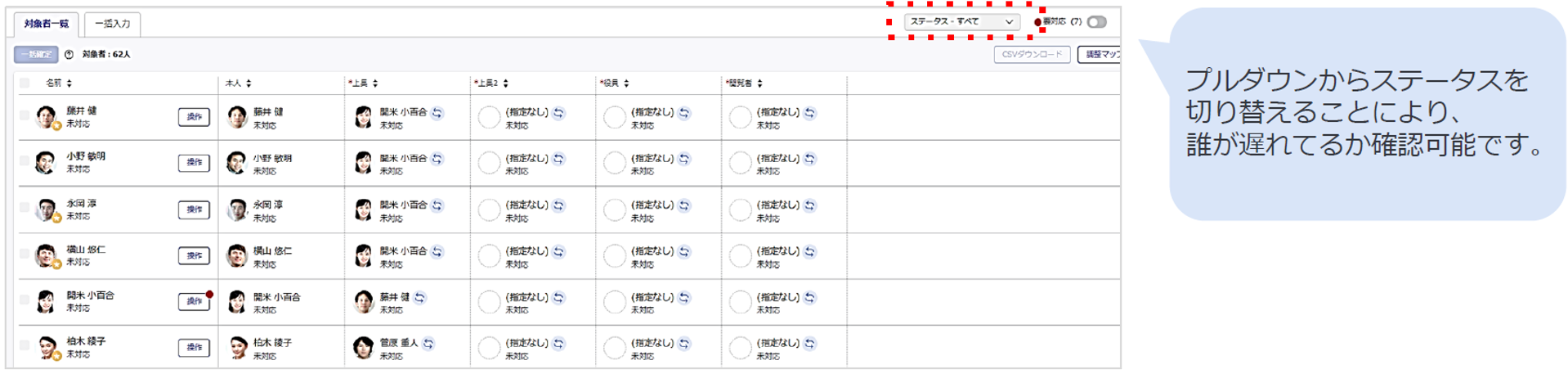The image size is (1568, 374).
Task: Sort by the 上長2 column arrows
Action: click(x=506, y=83)
